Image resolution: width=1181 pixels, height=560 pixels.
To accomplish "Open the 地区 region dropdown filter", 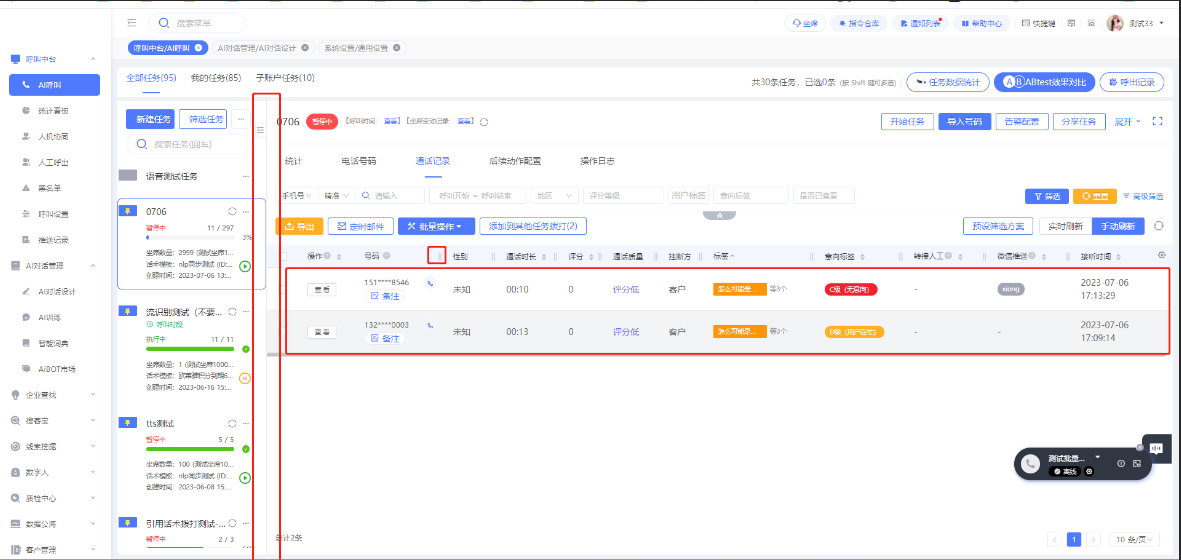I will 555,196.
